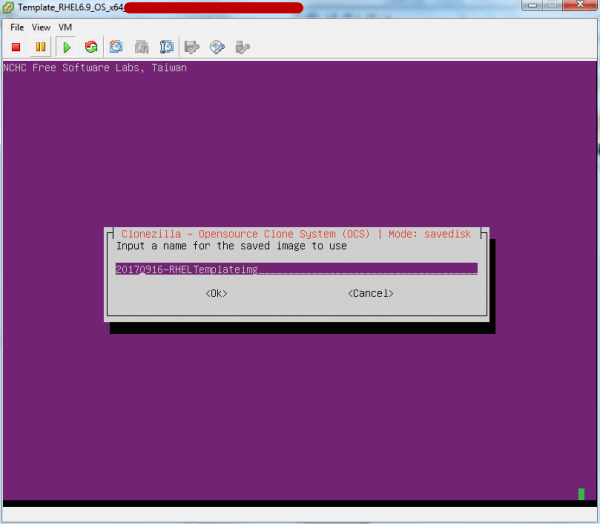Select the <Ok> button in Clonezilla dialog
This screenshot has height=524, width=600.
216,294
